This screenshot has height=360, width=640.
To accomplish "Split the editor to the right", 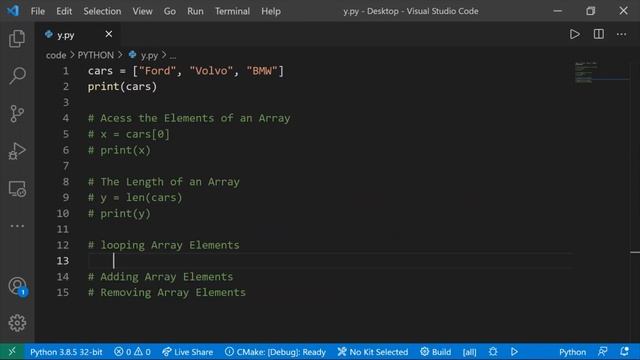I will (598, 34).
